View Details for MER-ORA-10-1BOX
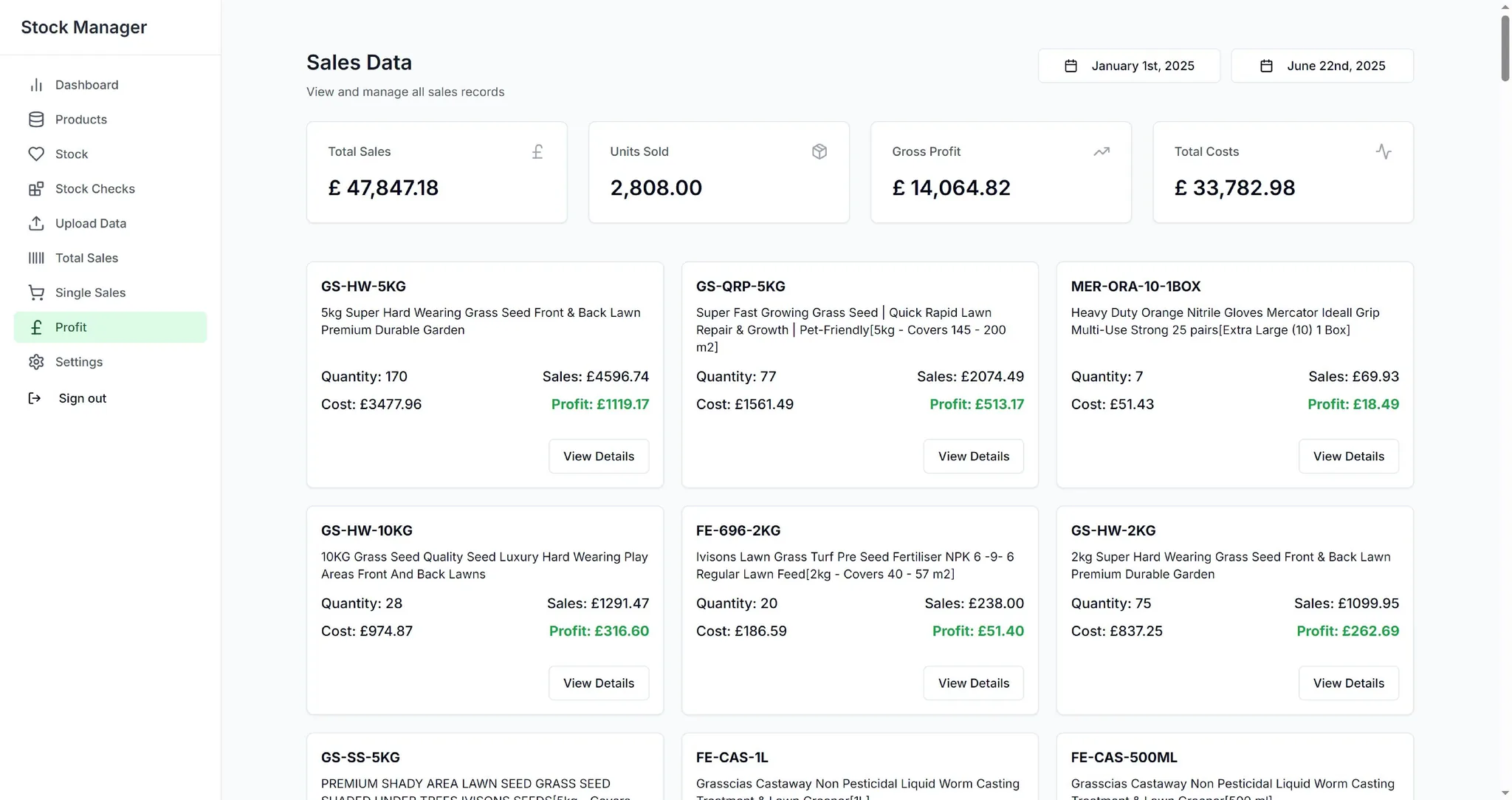The width and height of the screenshot is (1512, 800). pos(1349,457)
